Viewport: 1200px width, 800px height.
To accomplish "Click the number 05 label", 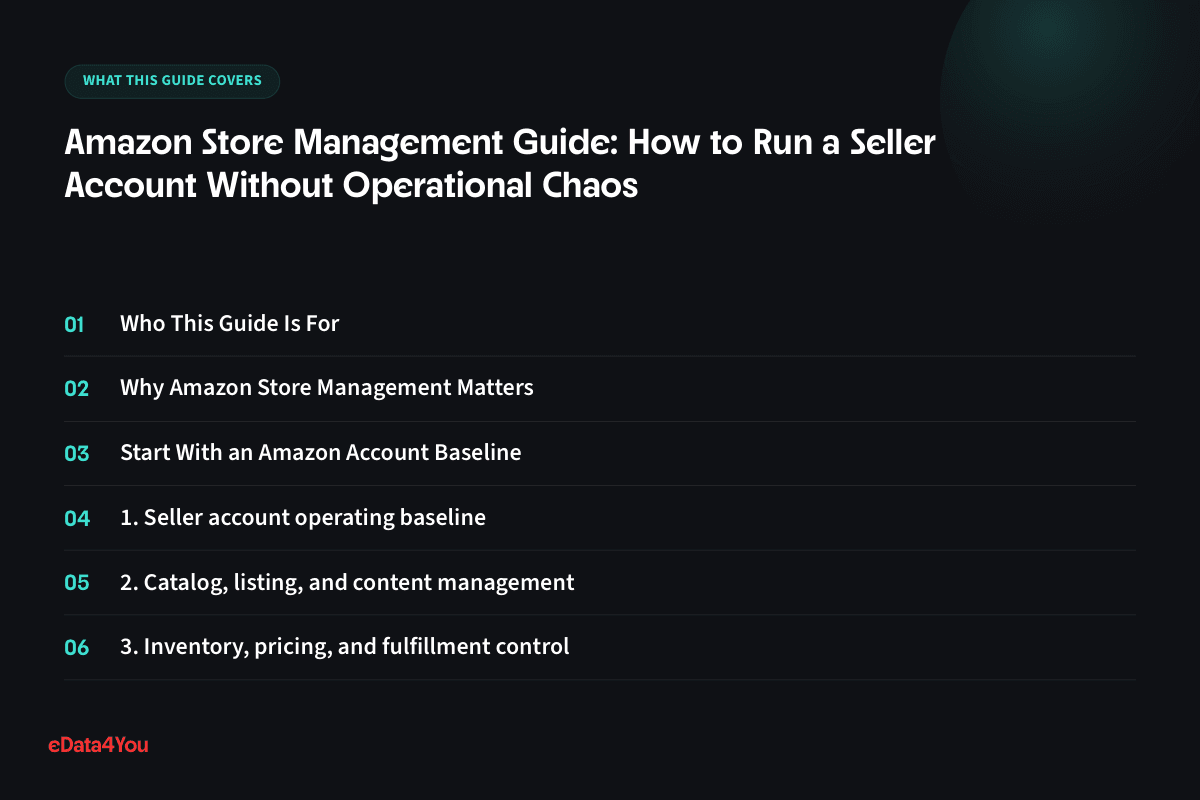I will [76, 582].
